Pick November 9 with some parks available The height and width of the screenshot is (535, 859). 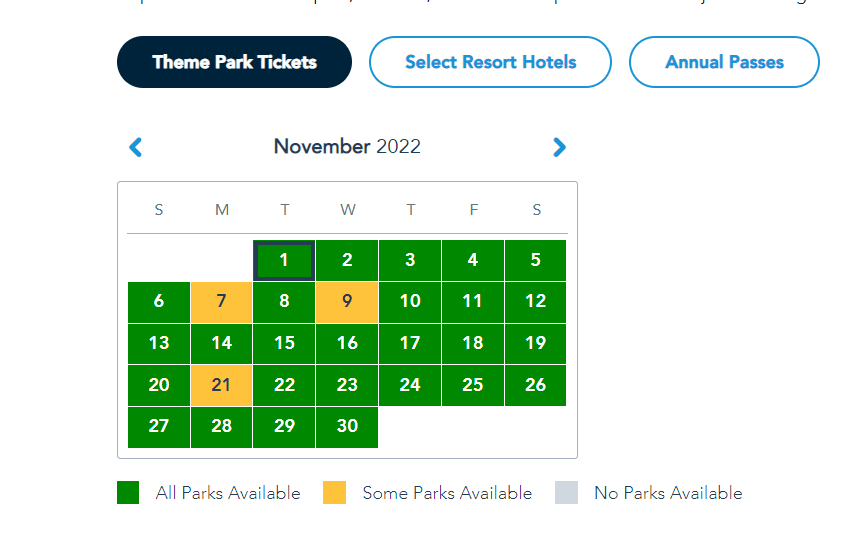[x=347, y=302]
